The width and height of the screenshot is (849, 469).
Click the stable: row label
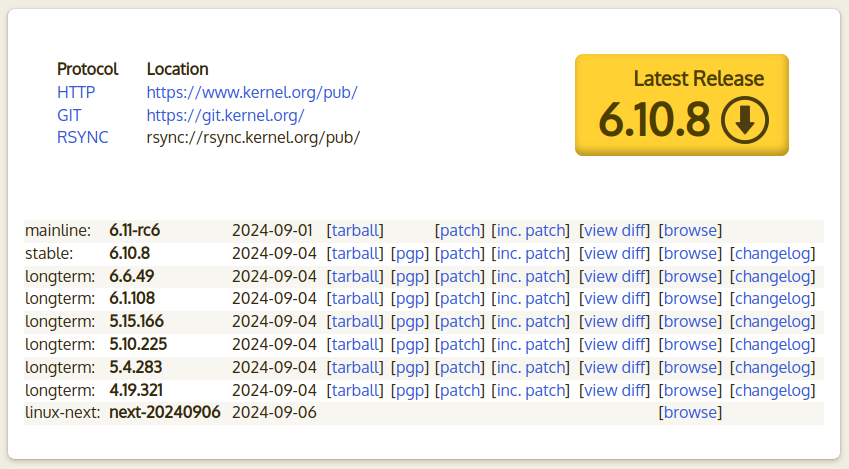(x=49, y=253)
